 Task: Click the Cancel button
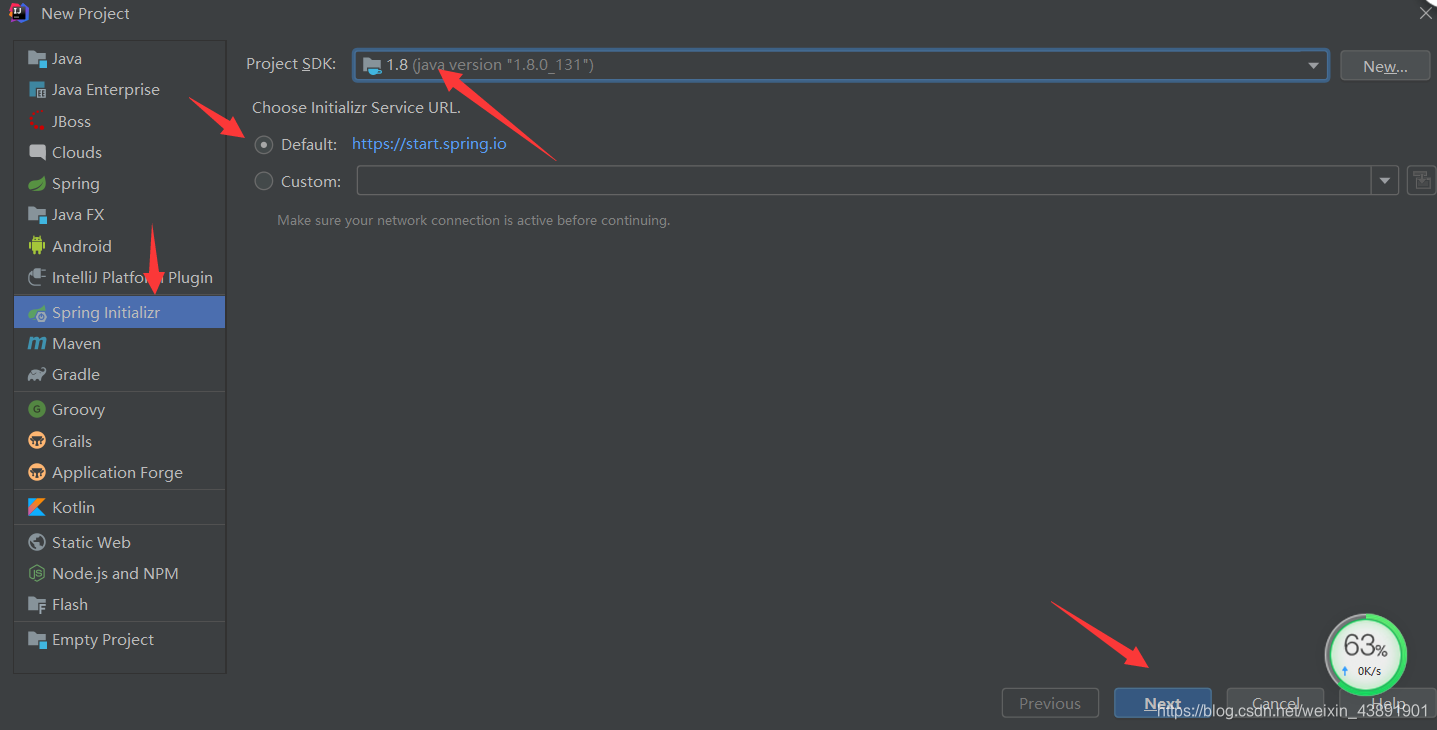click(1276, 703)
